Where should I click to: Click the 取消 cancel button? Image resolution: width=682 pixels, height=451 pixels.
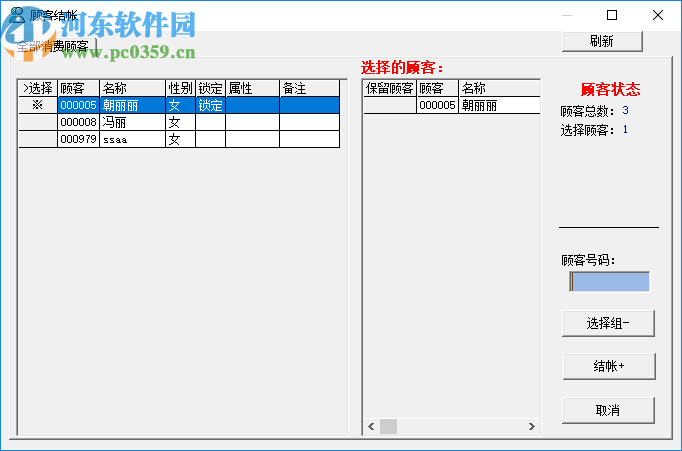(x=608, y=410)
